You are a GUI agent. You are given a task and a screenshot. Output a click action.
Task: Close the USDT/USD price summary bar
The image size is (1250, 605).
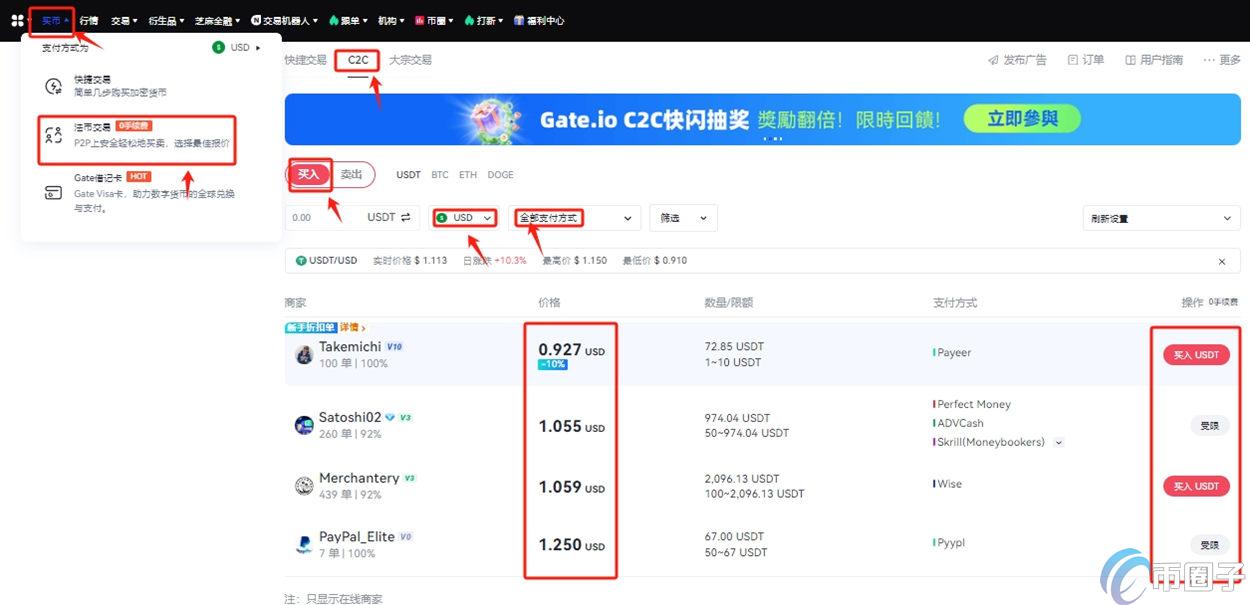(x=1221, y=260)
